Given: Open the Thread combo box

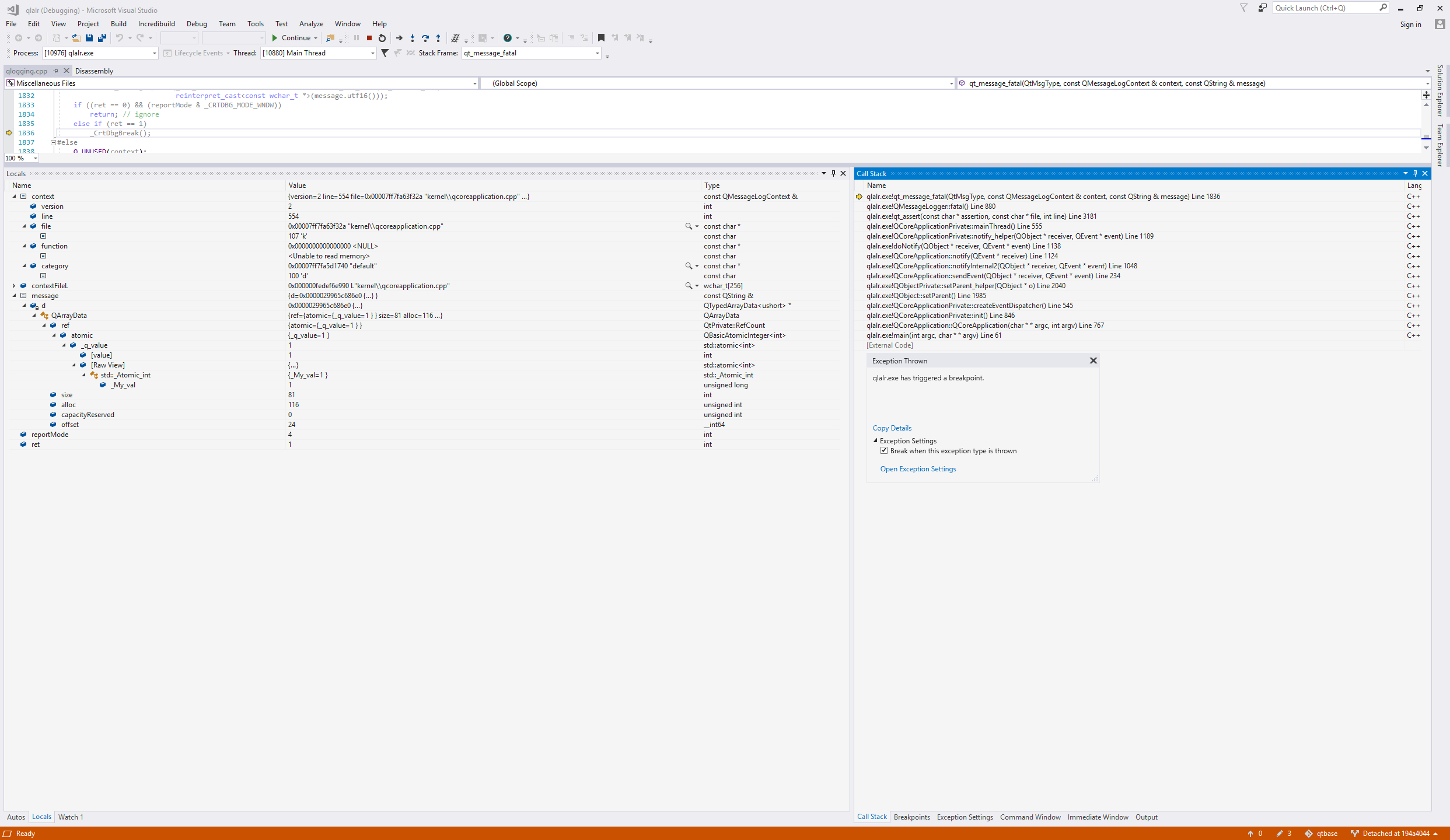Looking at the screenshot, I should click(372, 53).
